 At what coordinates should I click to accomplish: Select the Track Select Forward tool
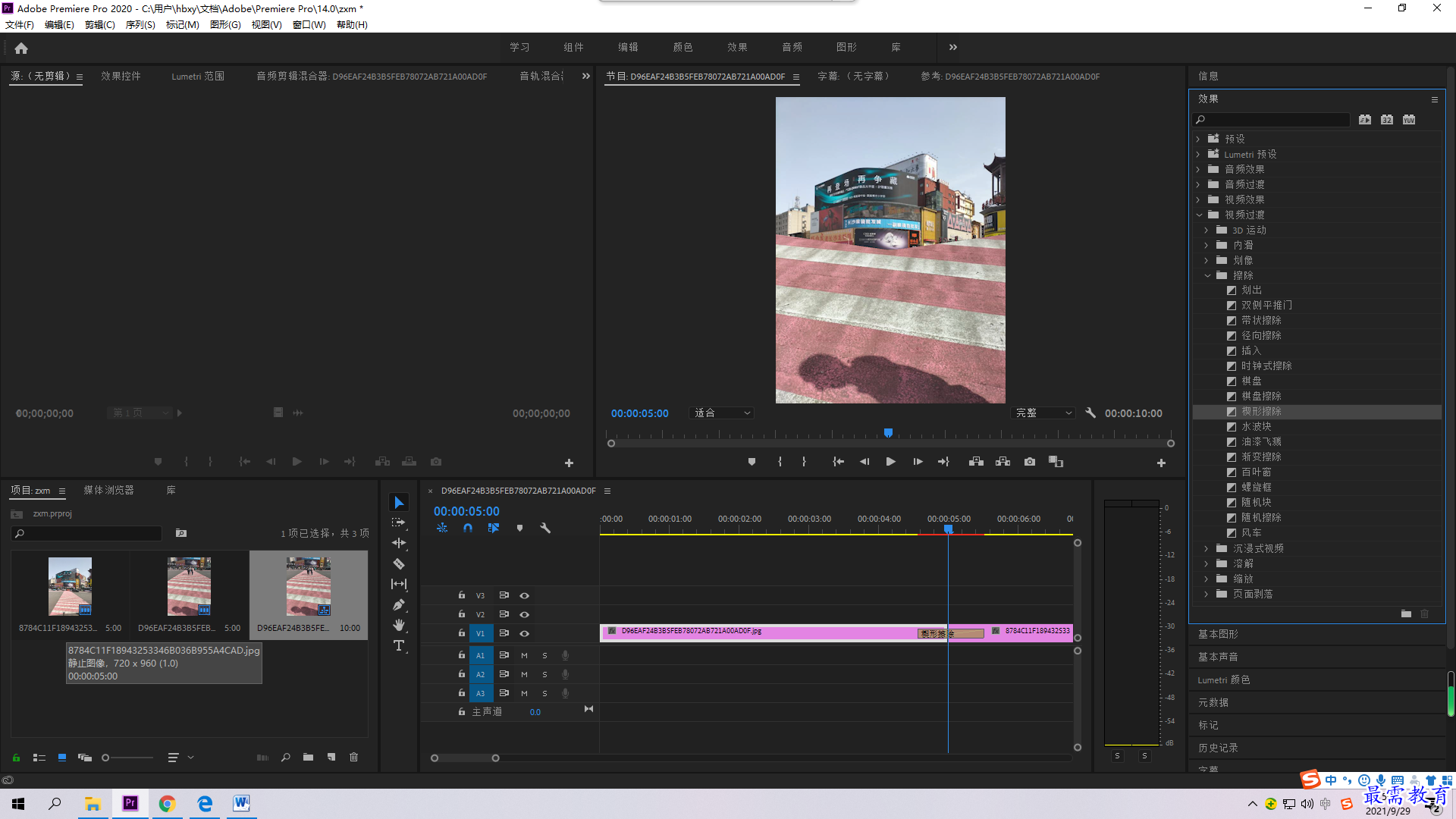399,522
